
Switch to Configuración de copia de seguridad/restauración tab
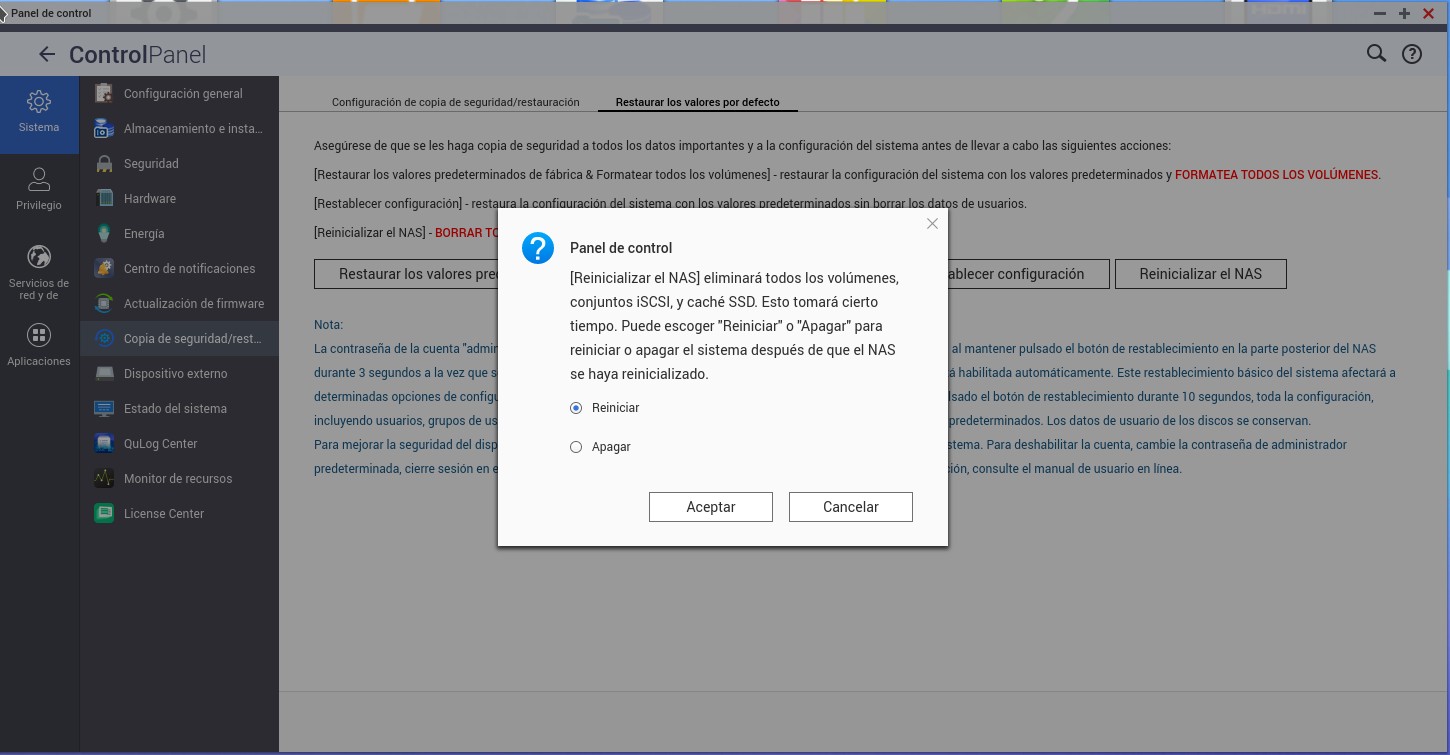(455, 102)
